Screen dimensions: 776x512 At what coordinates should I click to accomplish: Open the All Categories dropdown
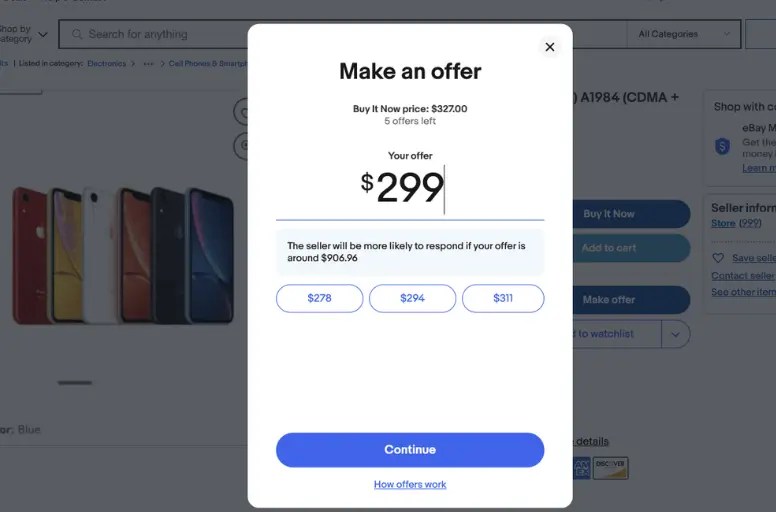(683, 34)
